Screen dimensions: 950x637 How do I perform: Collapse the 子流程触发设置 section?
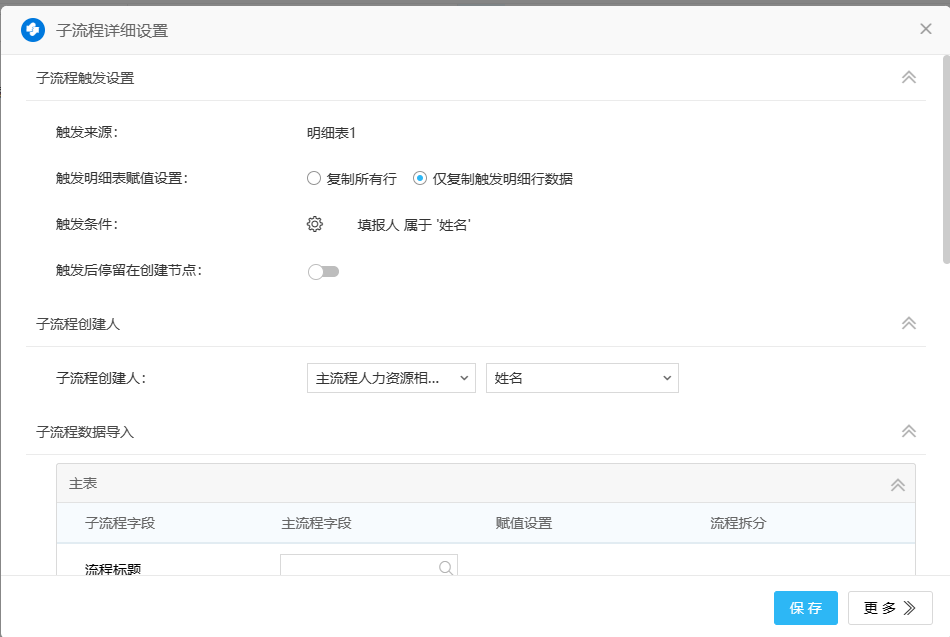[x=909, y=77]
